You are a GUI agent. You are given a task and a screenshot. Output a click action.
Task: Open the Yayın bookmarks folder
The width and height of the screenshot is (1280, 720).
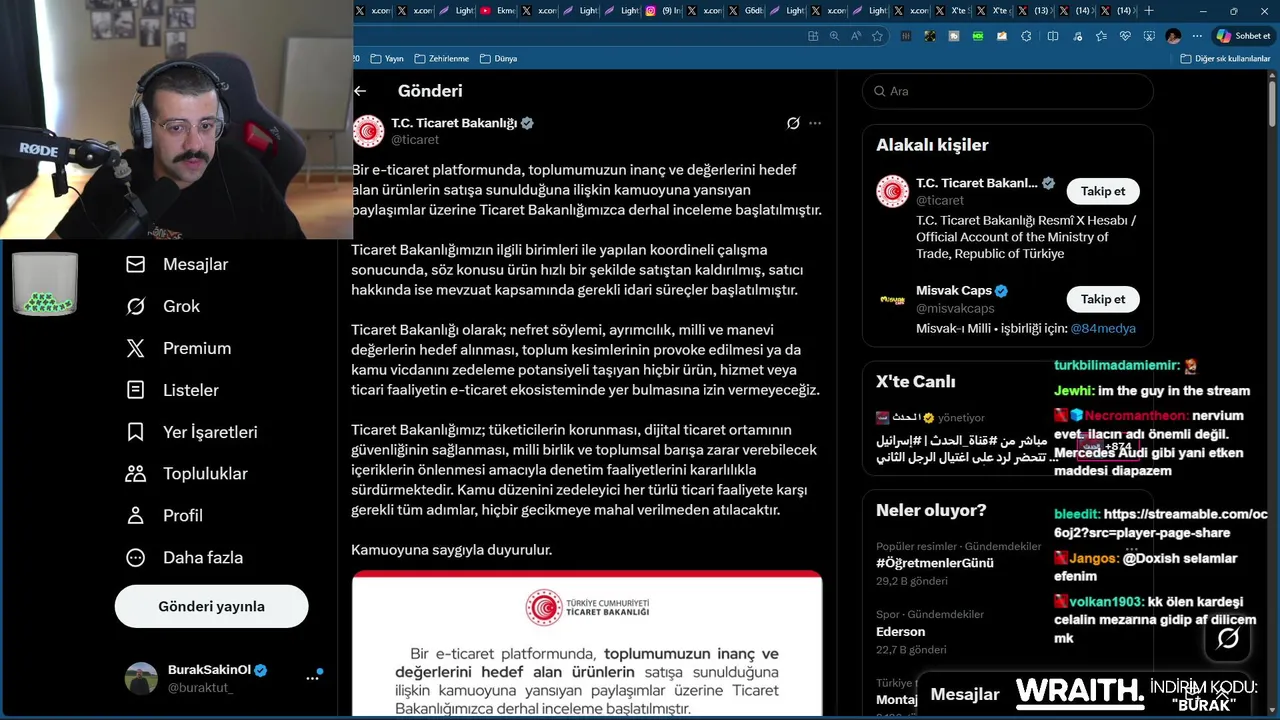pos(387,59)
